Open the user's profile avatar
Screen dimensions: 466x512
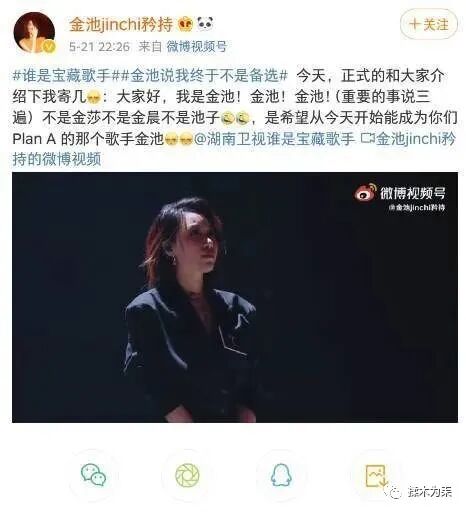tap(34, 33)
